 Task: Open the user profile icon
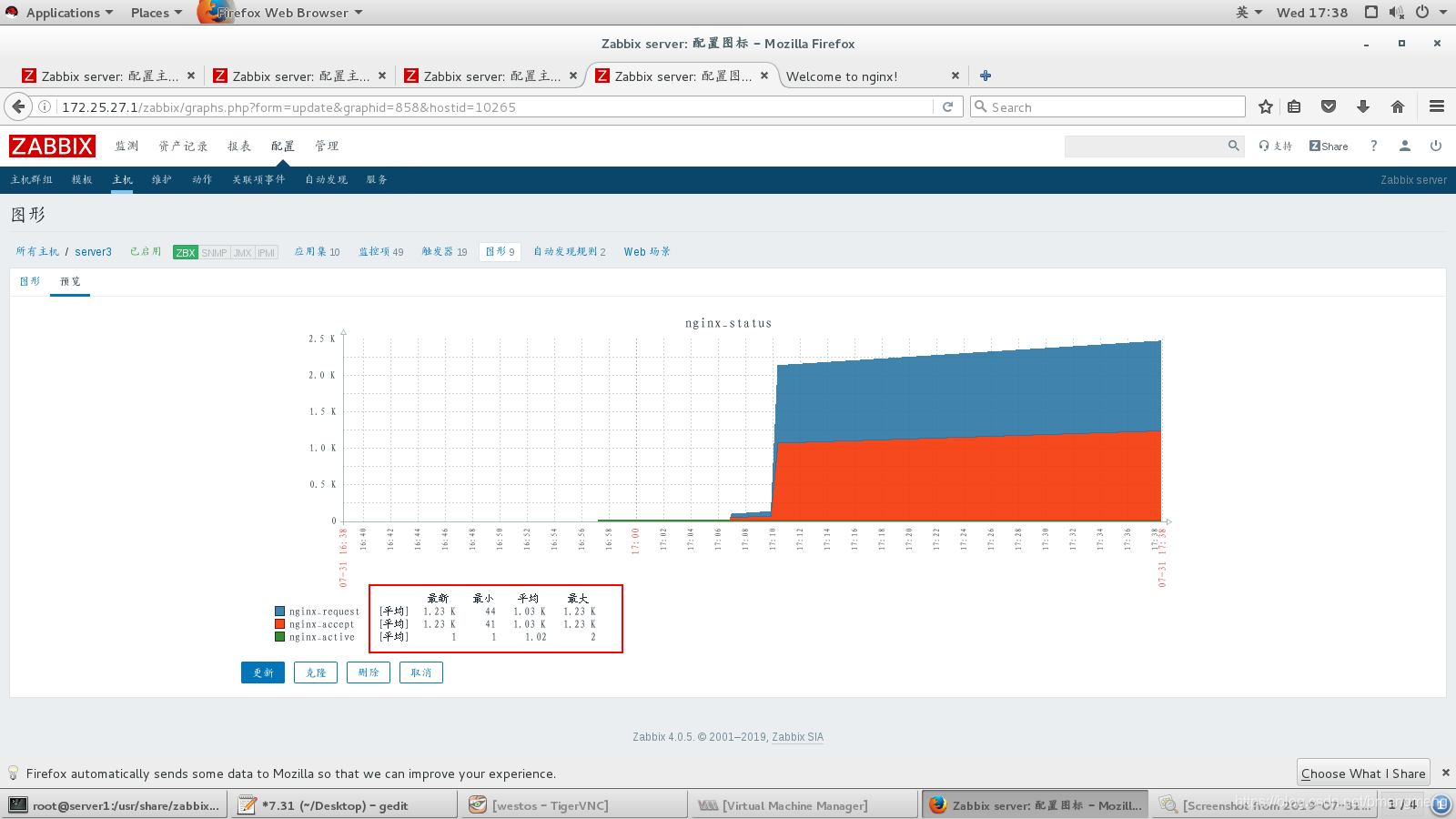(x=1404, y=146)
